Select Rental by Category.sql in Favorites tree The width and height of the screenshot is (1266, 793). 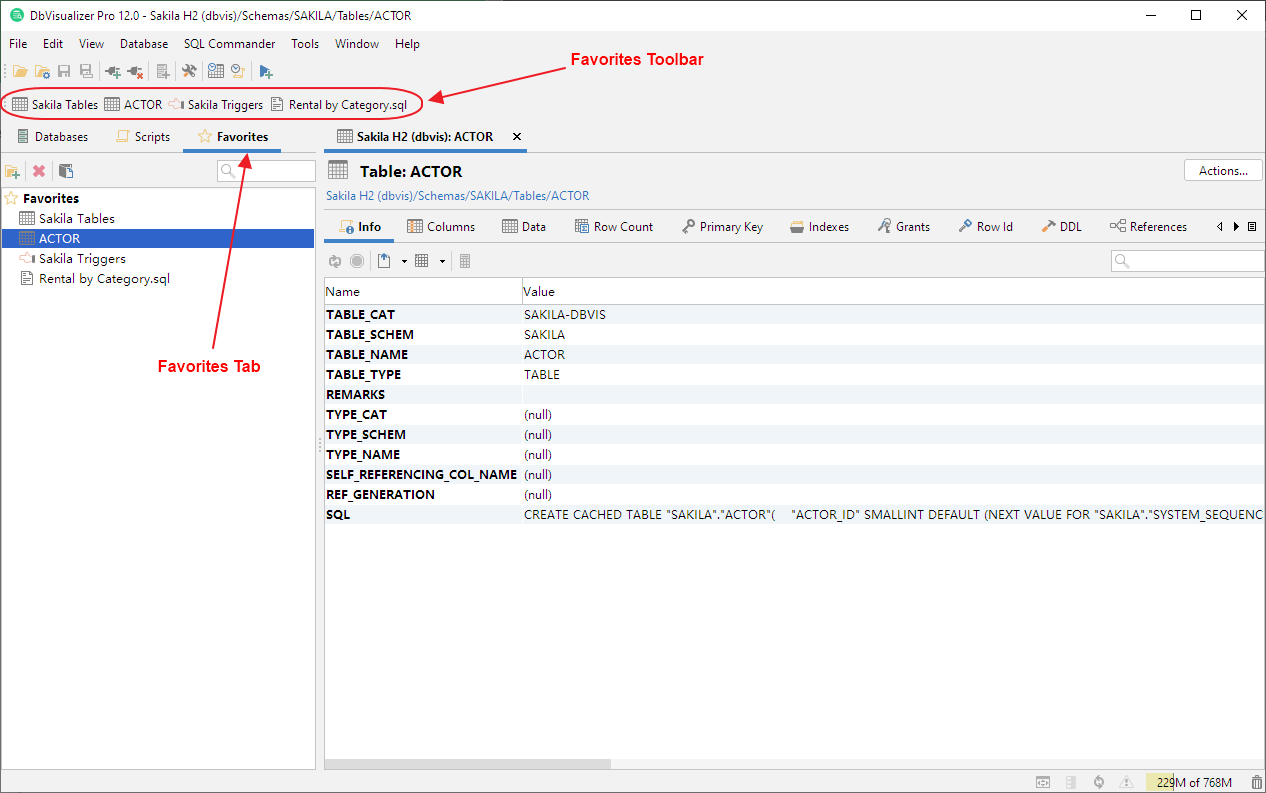point(104,279)
